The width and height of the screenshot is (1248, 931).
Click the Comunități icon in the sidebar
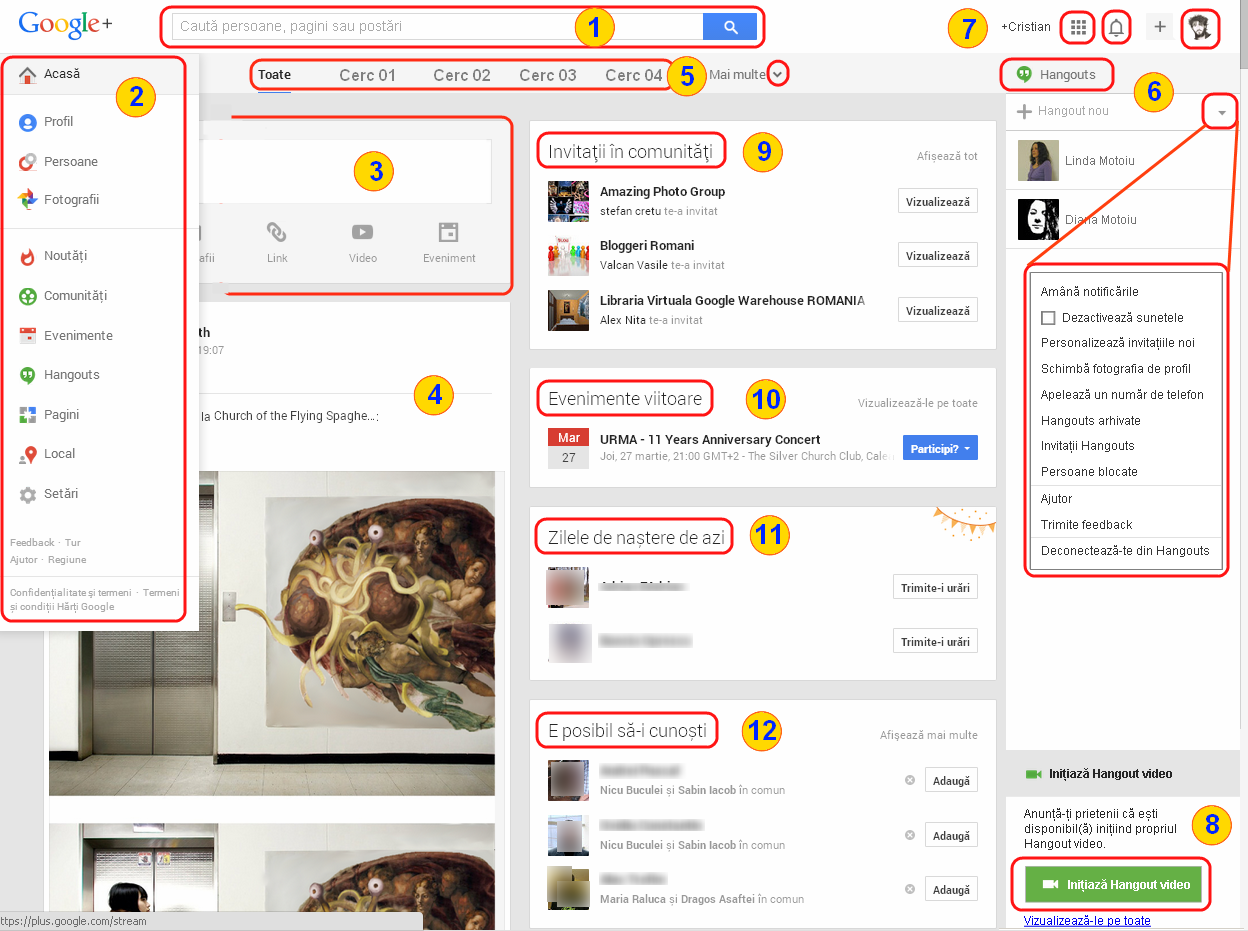pos(28,296)
